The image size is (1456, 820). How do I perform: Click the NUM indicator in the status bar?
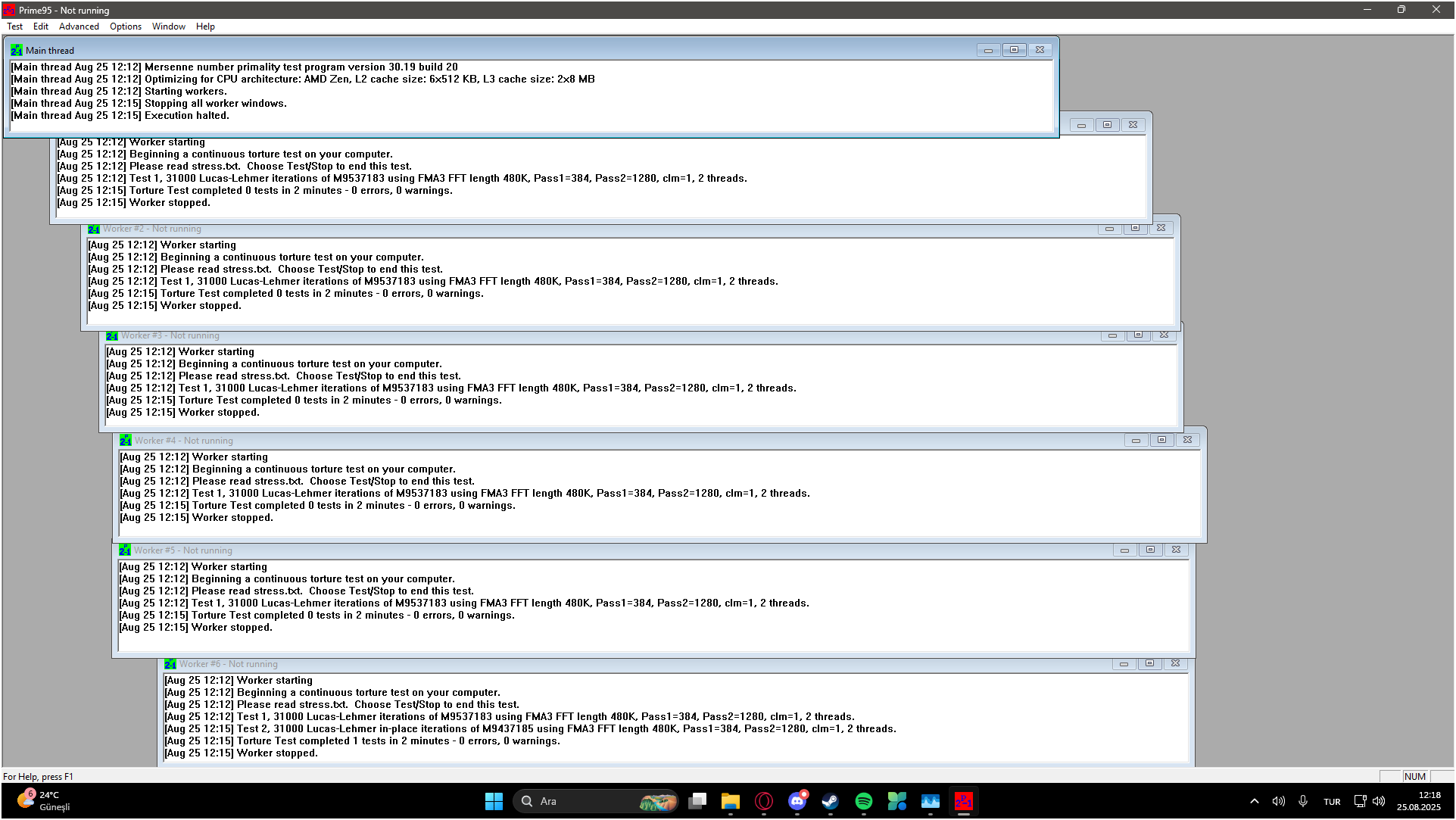pyautogui.click(x=1414, y=777)
